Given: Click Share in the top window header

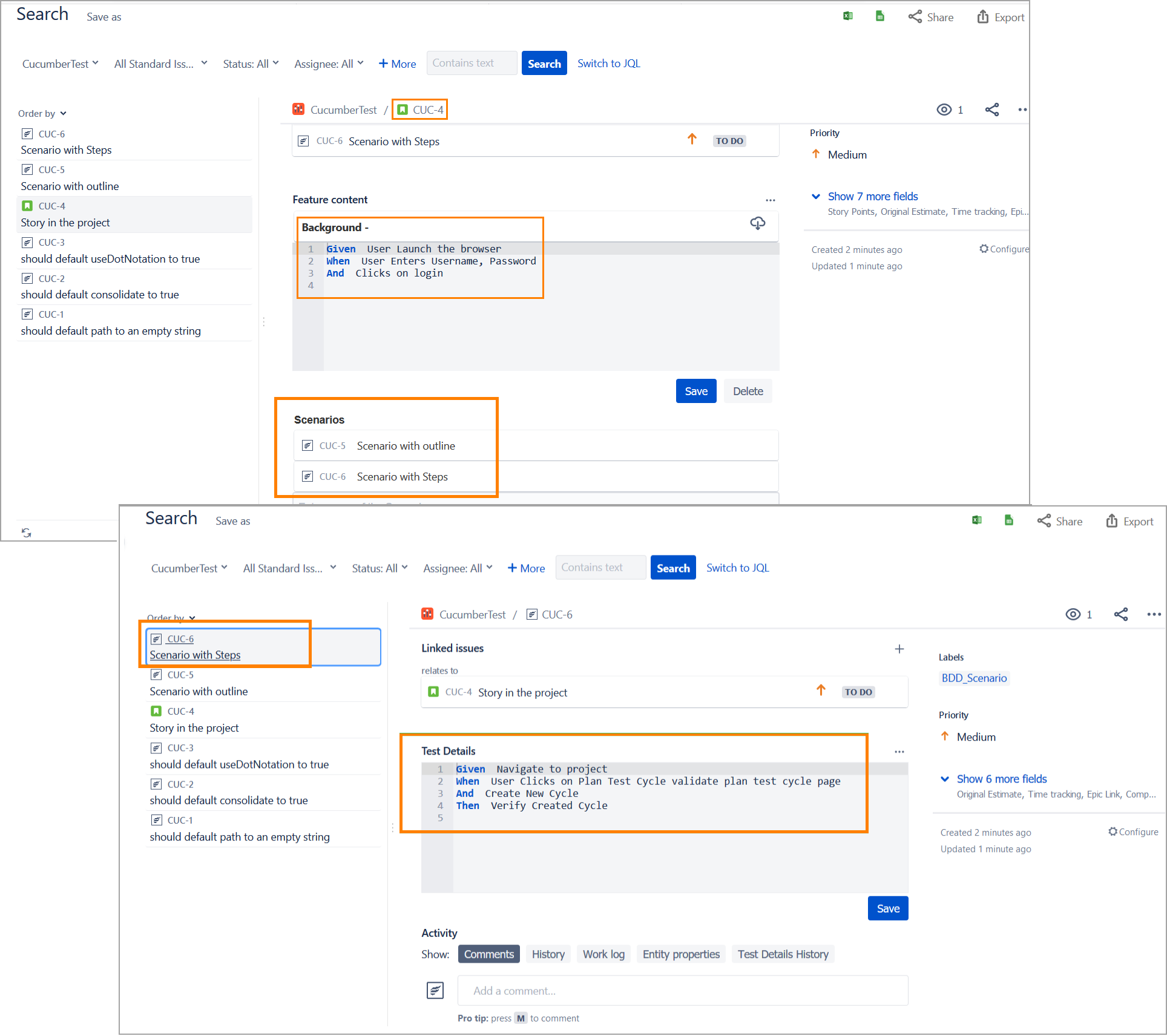Looking at the screenshot, I should (931, 17).
